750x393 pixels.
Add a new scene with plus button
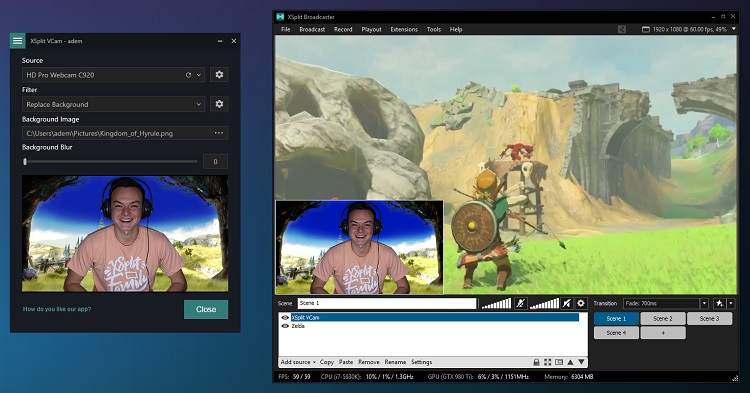663,333
